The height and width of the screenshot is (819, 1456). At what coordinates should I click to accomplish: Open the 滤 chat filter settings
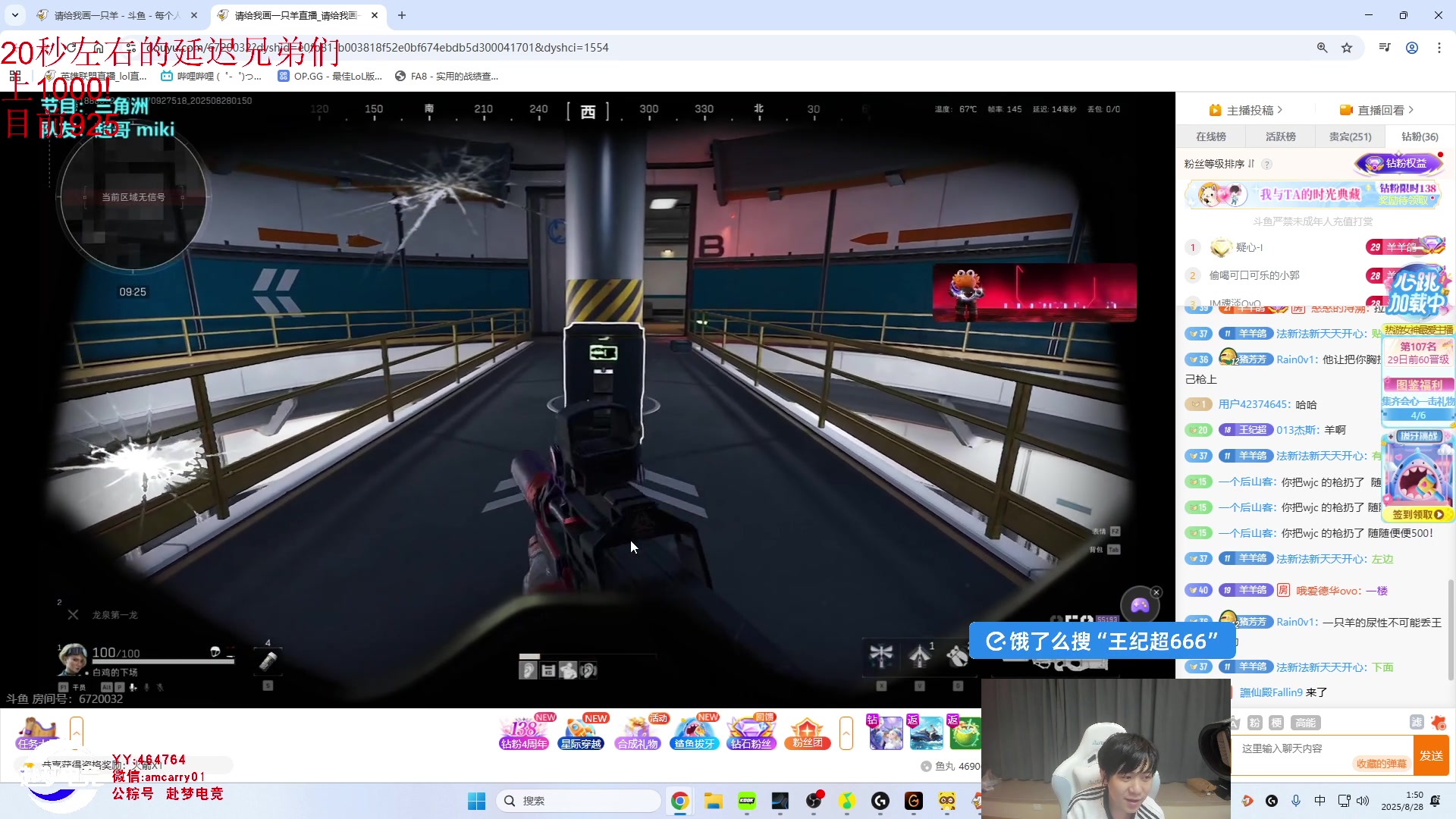pos(1416,722)
